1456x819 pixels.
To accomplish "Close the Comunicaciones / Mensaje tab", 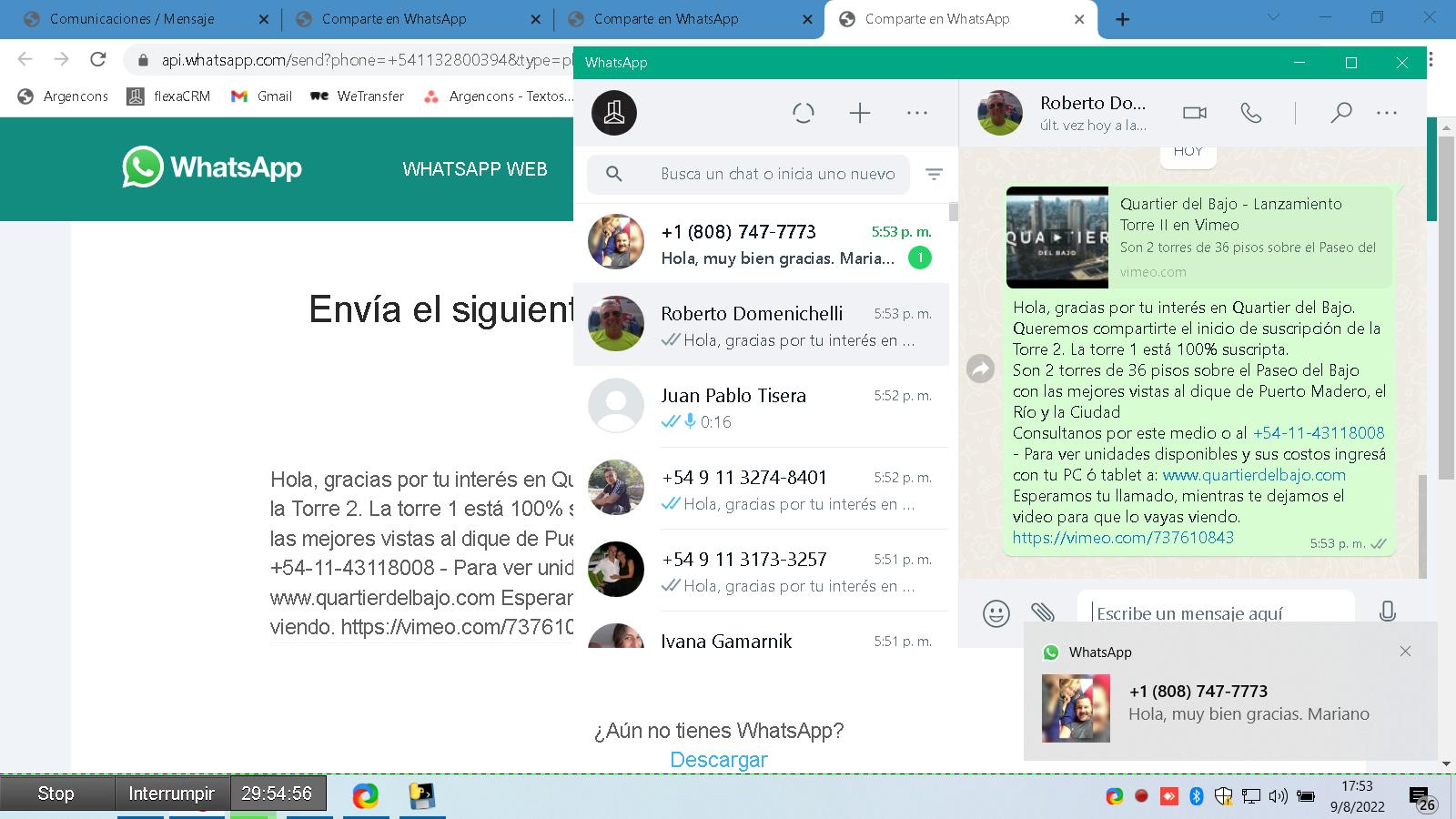I will coord(264,19).
